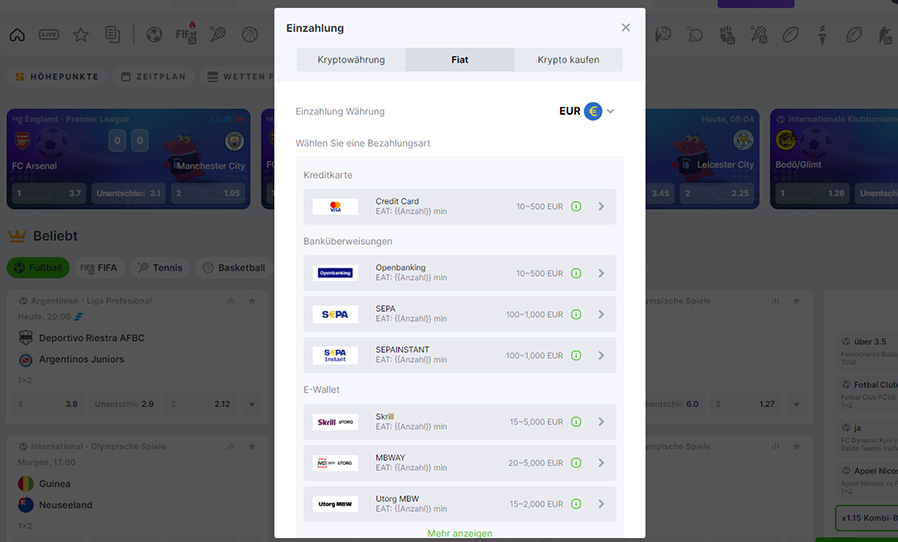This screenshot has width=898, height=542.
Task: Favorite the Argentinien Liga Profesional match
Action: [251, 300]
